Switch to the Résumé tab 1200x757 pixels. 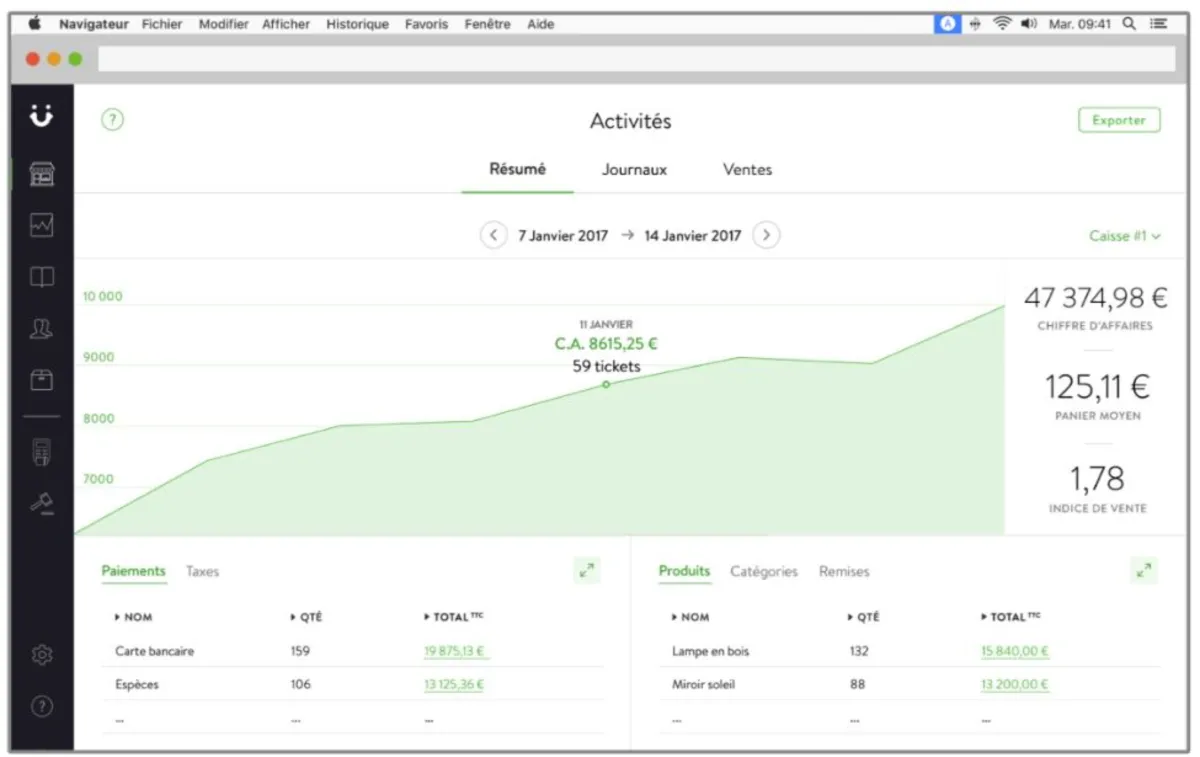coord(518,169)
